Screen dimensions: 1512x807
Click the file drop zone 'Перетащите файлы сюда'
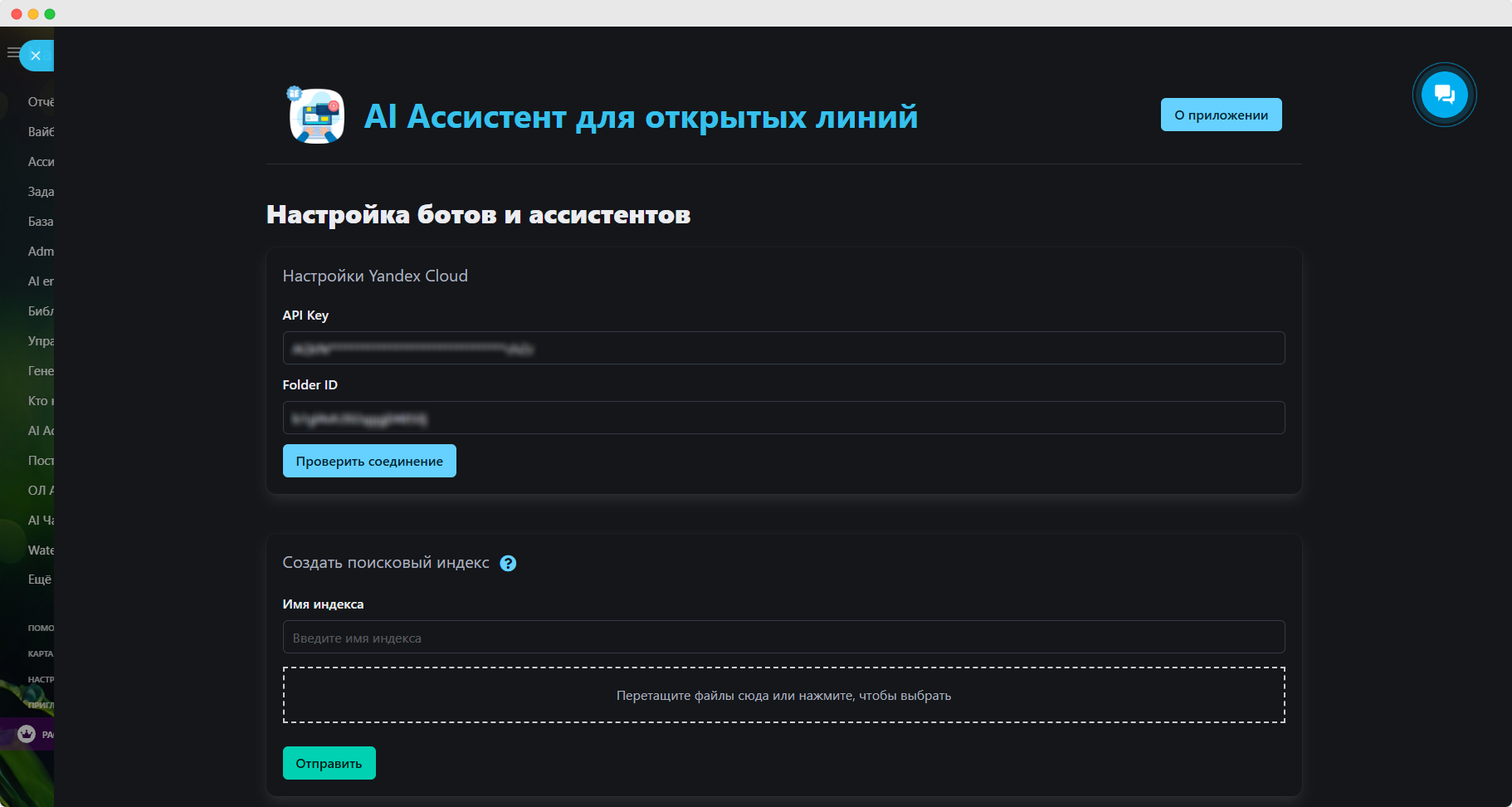[x=783, y=695]
